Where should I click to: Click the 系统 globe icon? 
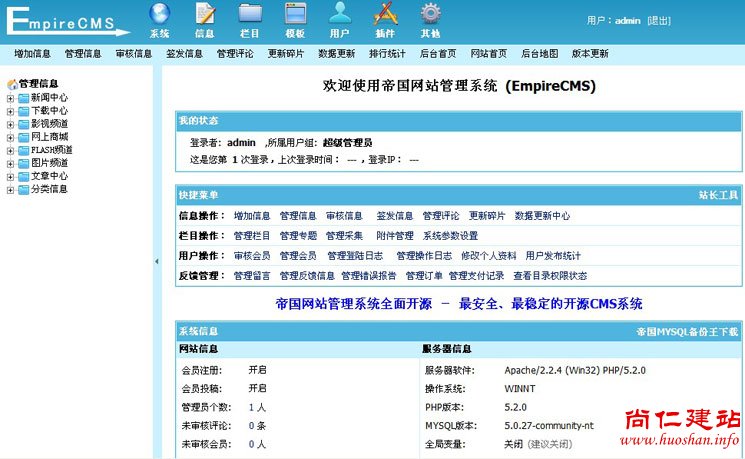pos(159,14)
